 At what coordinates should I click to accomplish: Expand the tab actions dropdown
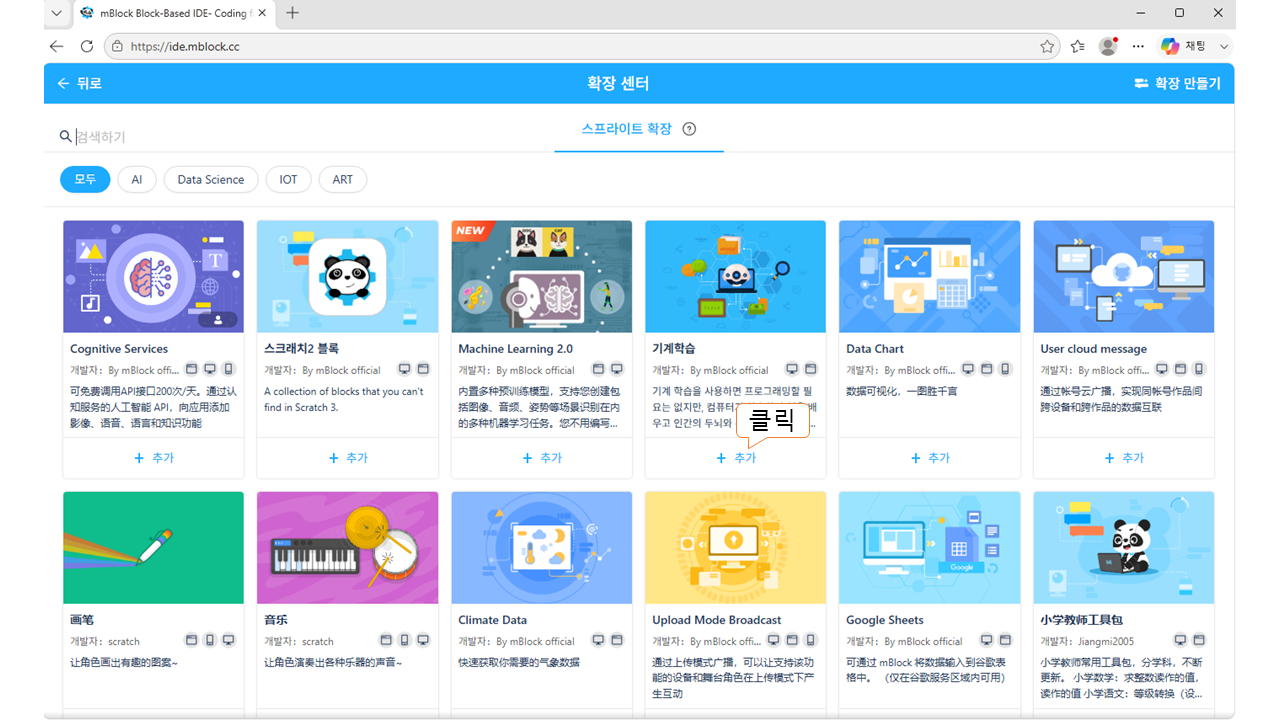56,13
